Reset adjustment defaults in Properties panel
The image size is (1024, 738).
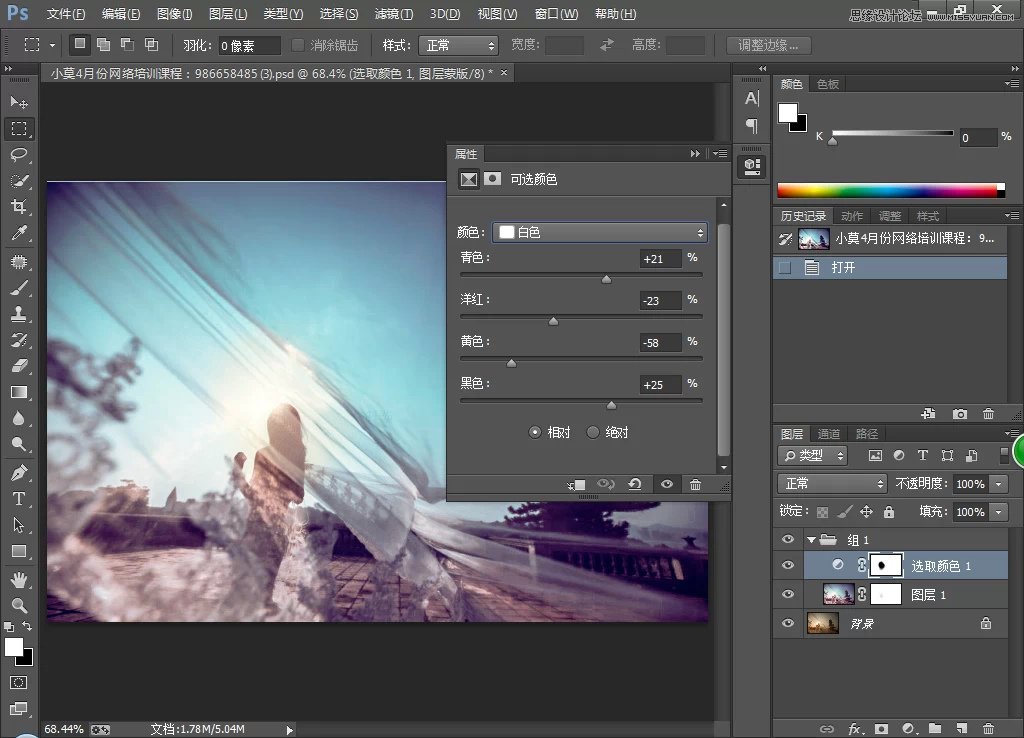coord(635,484)
